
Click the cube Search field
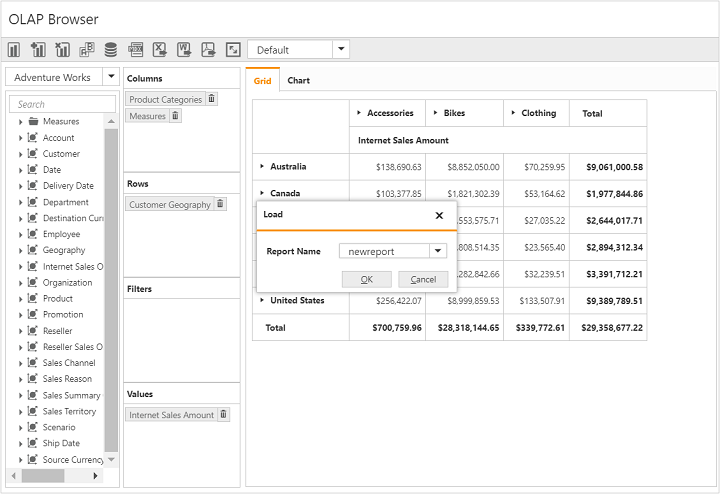click(x=62, y=104)
